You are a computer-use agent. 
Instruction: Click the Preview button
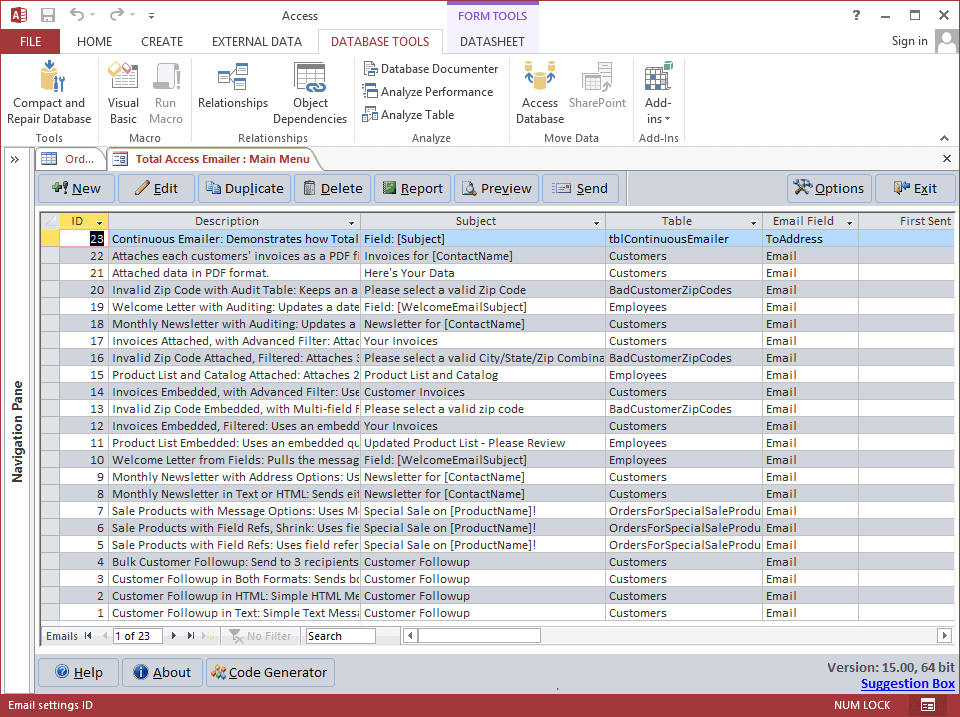click(x=497, y=189)
